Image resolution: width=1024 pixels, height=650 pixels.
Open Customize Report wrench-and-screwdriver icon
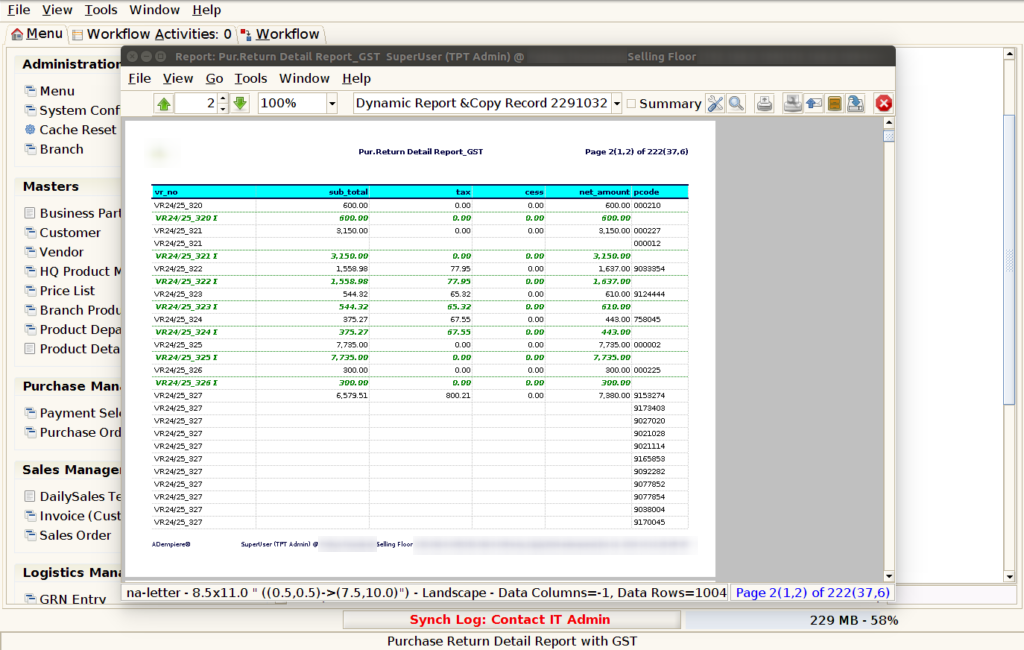point(715,103)
